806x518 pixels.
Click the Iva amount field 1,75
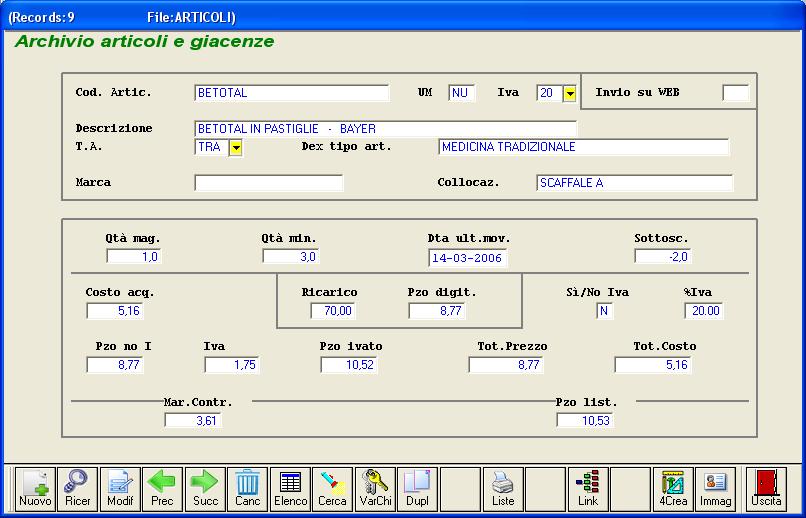tap(232, 365)
